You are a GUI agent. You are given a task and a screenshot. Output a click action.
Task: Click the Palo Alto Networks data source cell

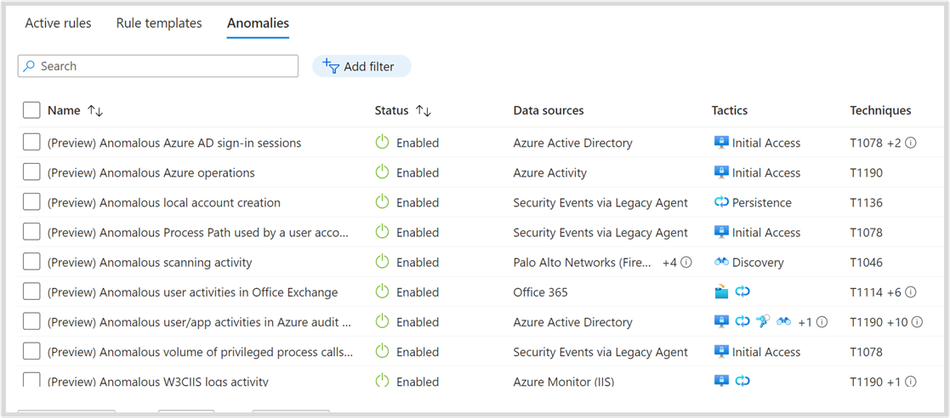[583, 262]
